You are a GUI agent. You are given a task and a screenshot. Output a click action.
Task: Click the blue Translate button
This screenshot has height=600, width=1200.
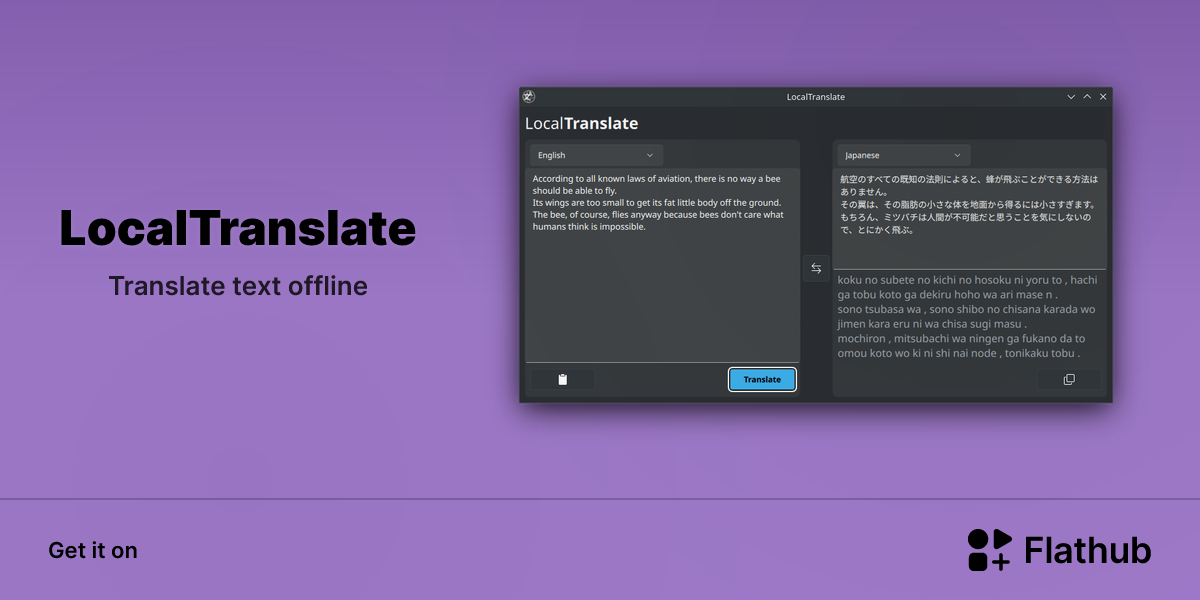762,380
